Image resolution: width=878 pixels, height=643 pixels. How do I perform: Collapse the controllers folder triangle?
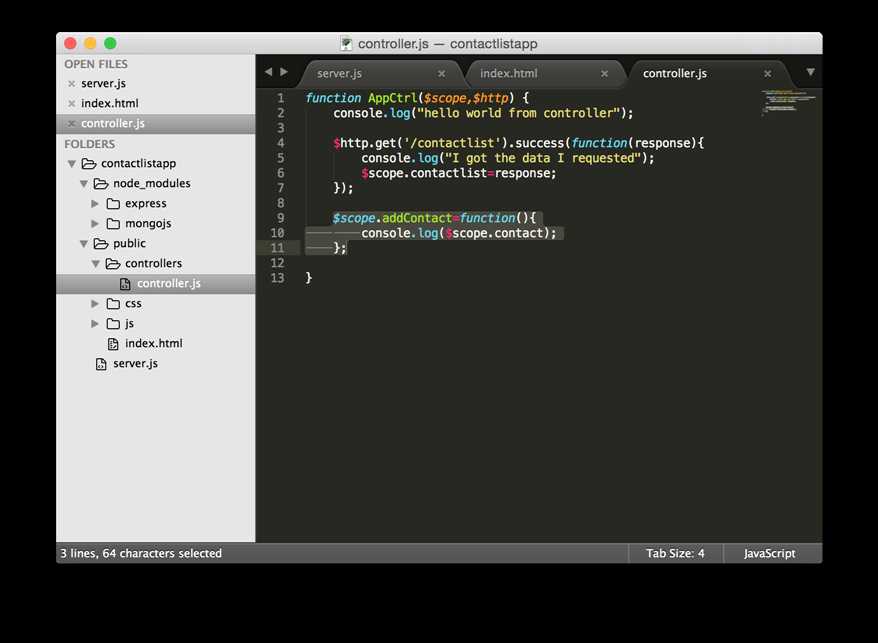pyautogui.click(x=96, y=264)
